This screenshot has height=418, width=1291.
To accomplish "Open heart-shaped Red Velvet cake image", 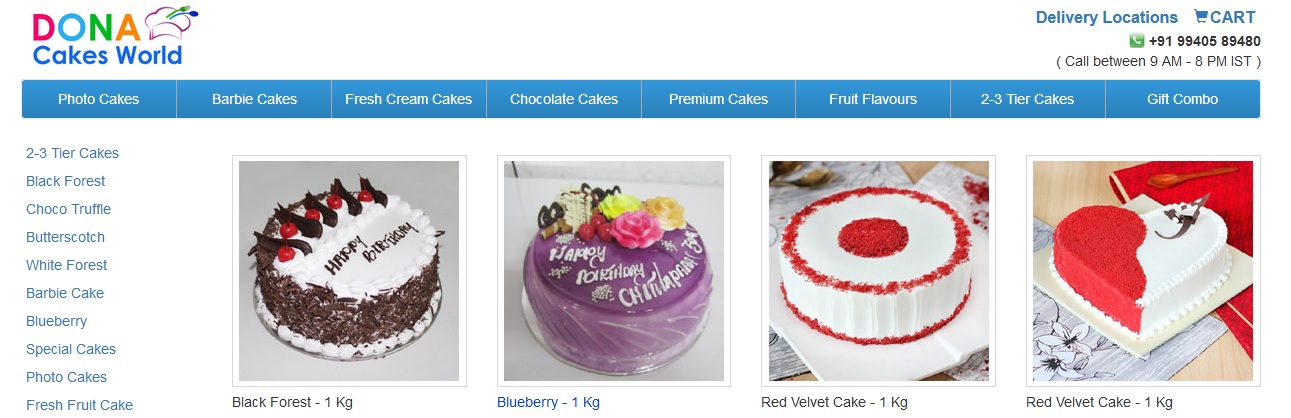I will coord(1143,271).
